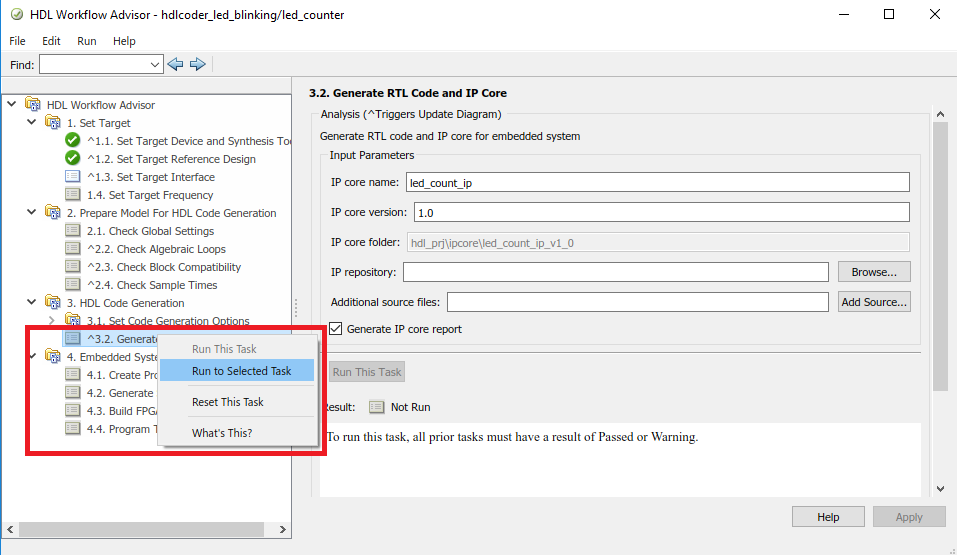Collapse Prepare Model For HDL Code Generation
This screenshot has height=555, width=957.
(x=31, y=213)
